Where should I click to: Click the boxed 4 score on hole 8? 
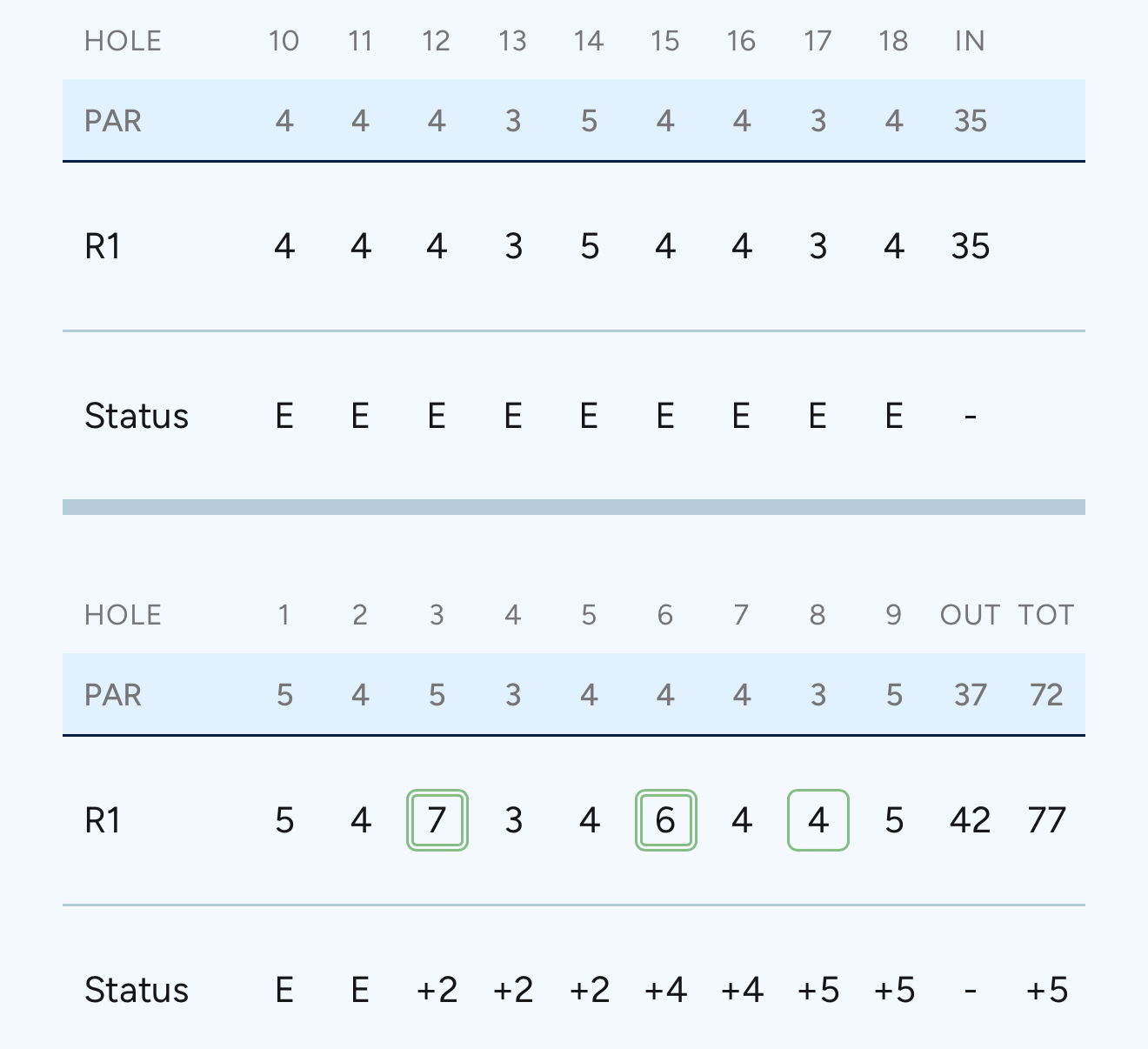click(818, 820)
